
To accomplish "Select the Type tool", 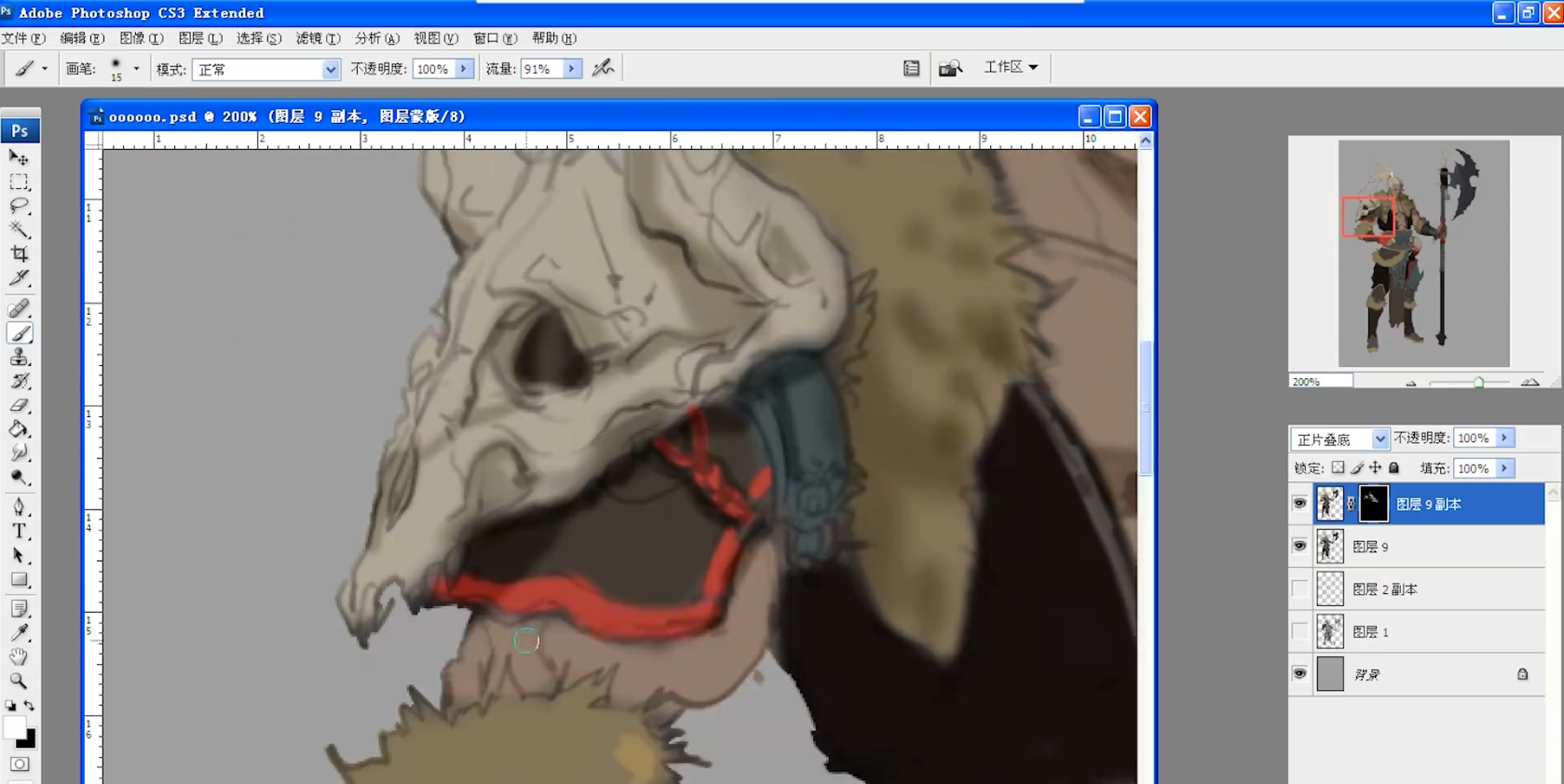I will (x=19, y=532).
